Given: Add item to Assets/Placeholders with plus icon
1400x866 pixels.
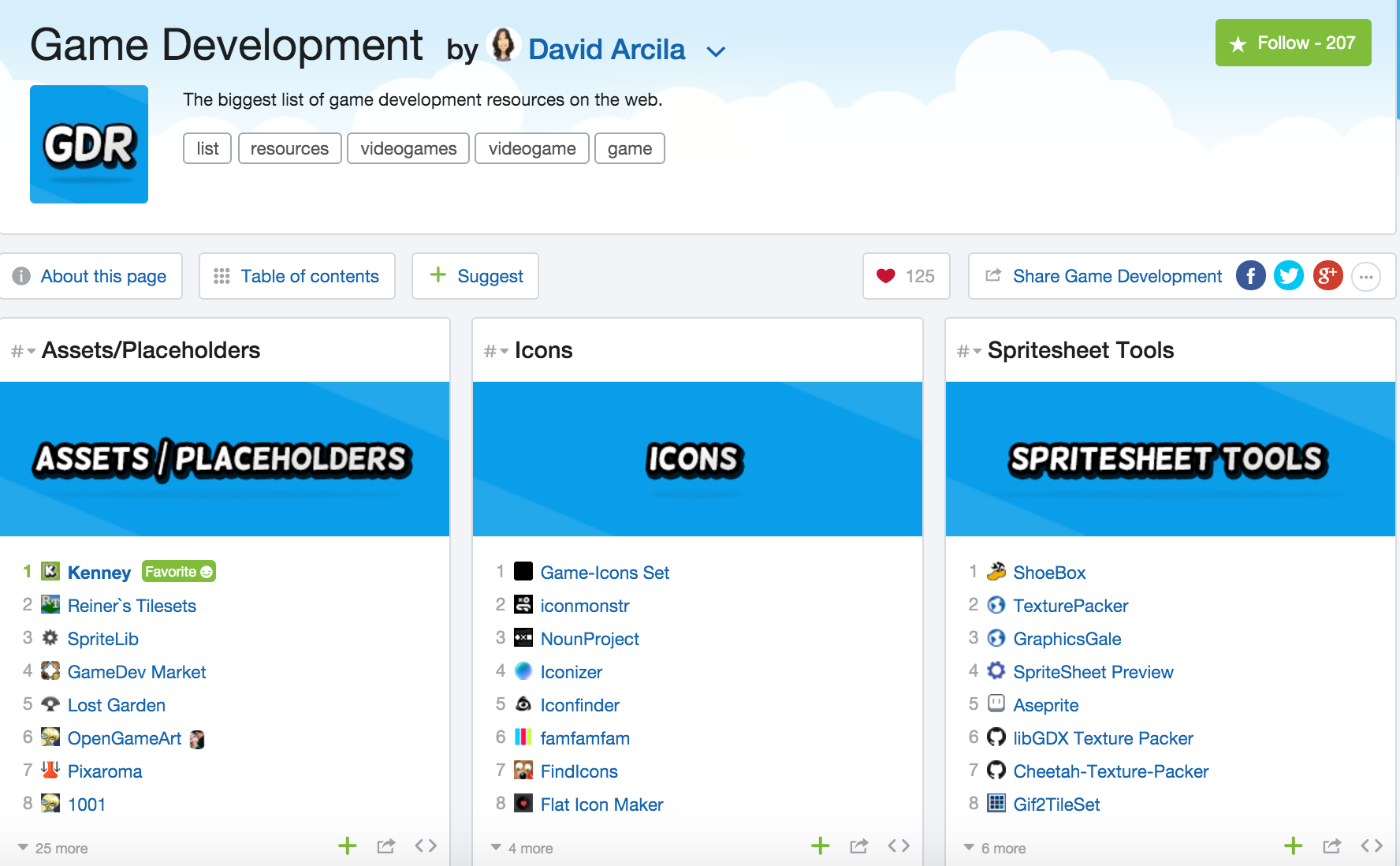Looking at the screenshot, I should tap(348, 846).
